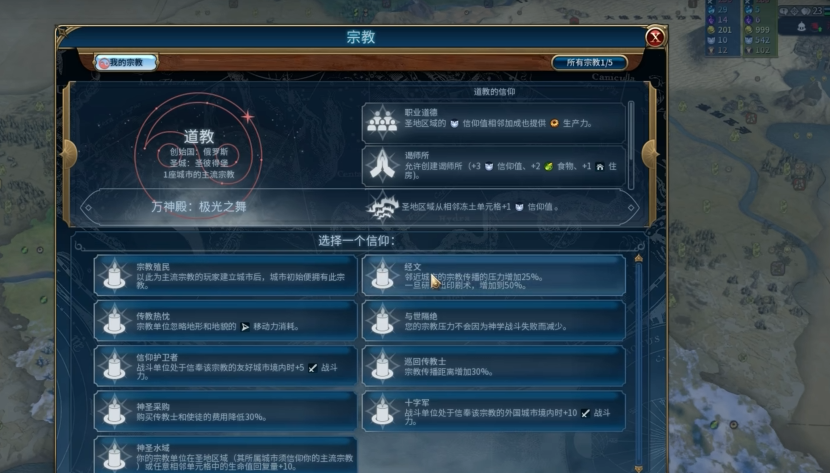
Task: Close the 宗教 window with red X
Action: [x=655, y=37]
